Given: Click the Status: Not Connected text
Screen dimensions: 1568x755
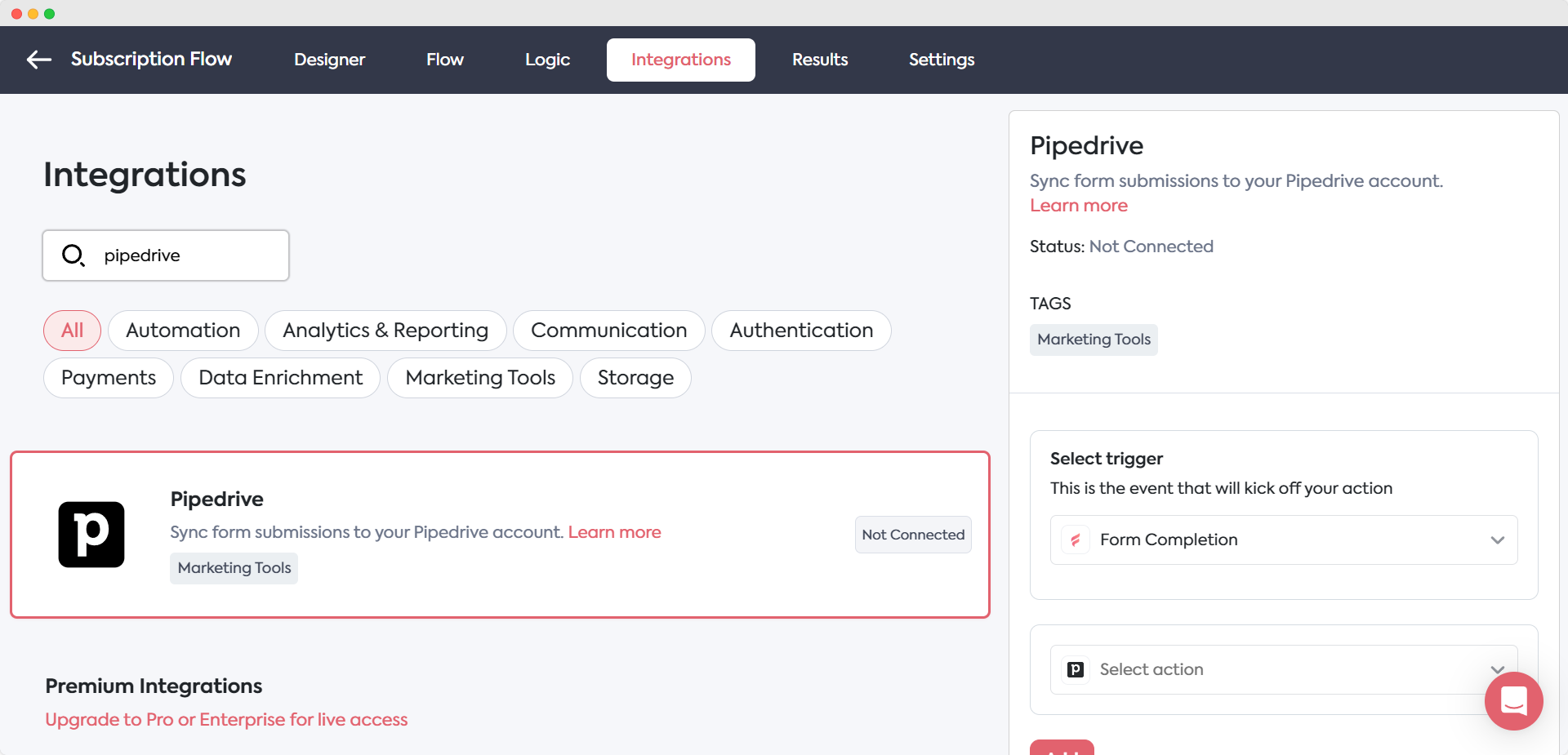Looking at the screenshot, I should (x=1121, y=246).
